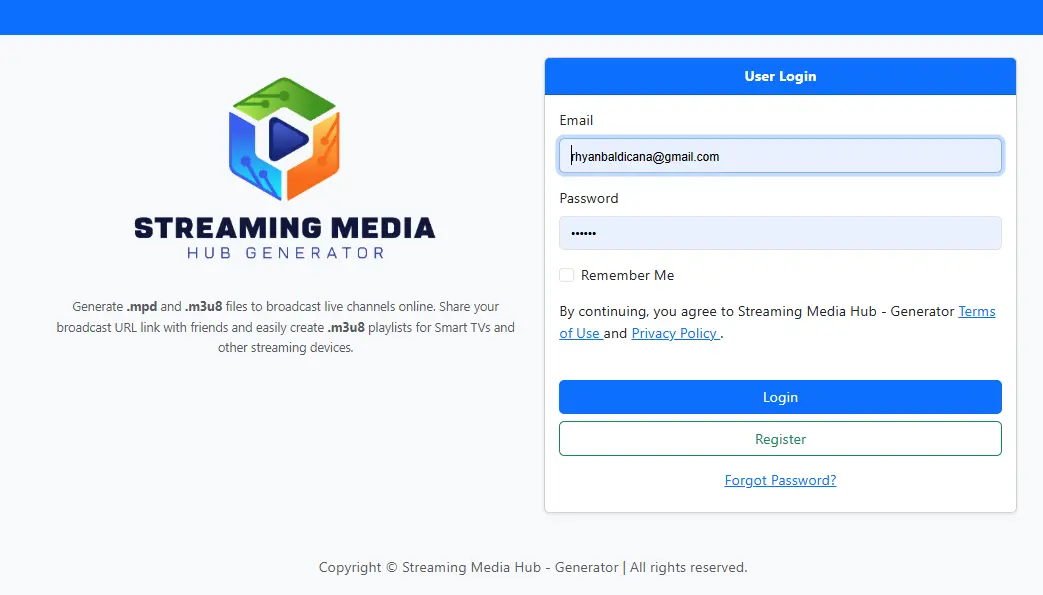Screen dimensions: 1043x595
Task: Click the HUB GENERATOR subtitle text
Action: click(x=285, y=253)
